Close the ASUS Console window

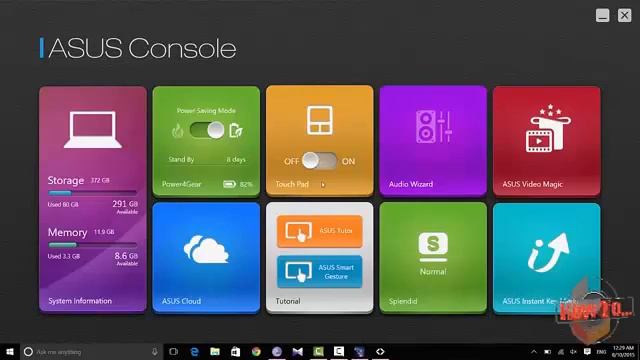[624, 16]
